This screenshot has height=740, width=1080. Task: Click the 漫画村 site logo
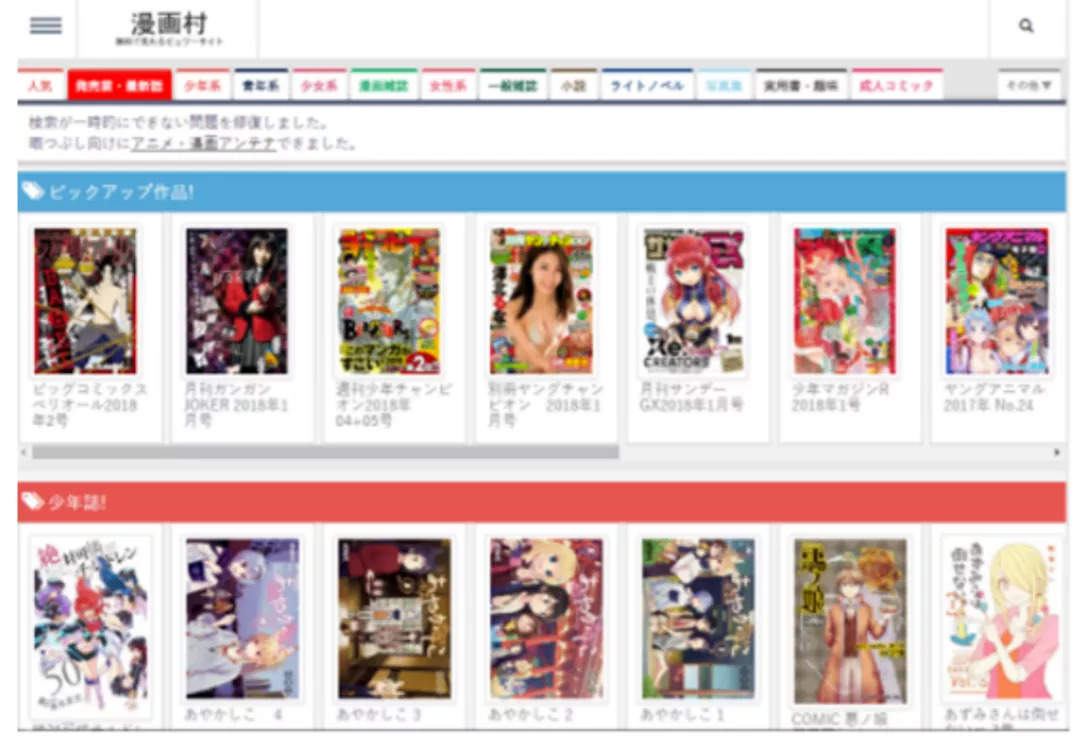168,29
